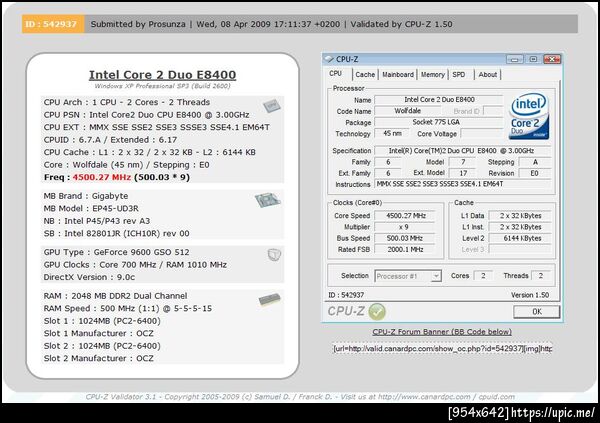Click the motherboard icon beside MB Brand
This screenshot has width=600, height=423.
pos(268,200)
